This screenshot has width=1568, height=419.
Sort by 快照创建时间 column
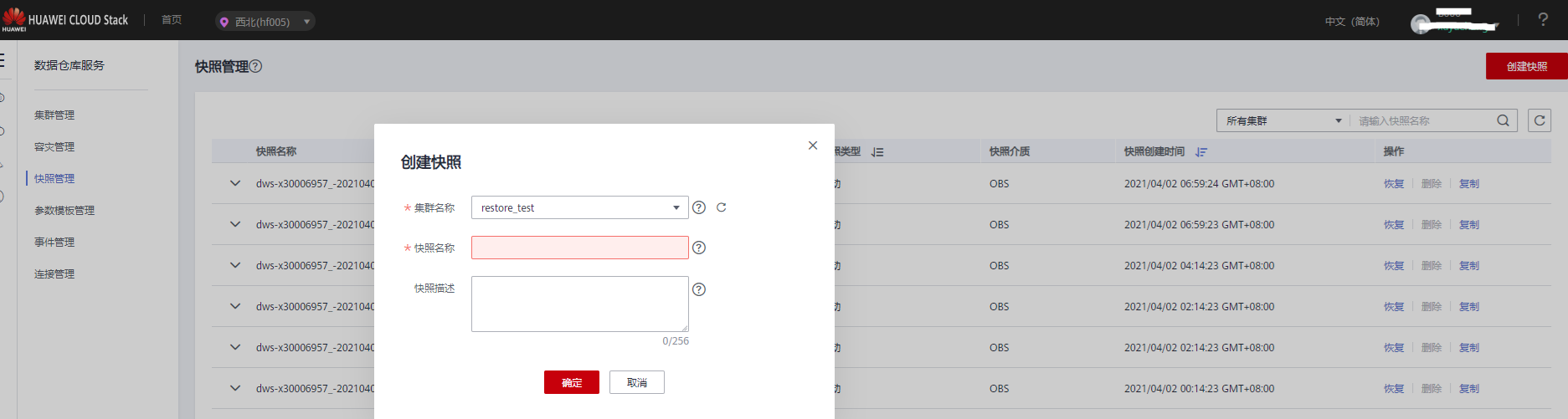1201,152
